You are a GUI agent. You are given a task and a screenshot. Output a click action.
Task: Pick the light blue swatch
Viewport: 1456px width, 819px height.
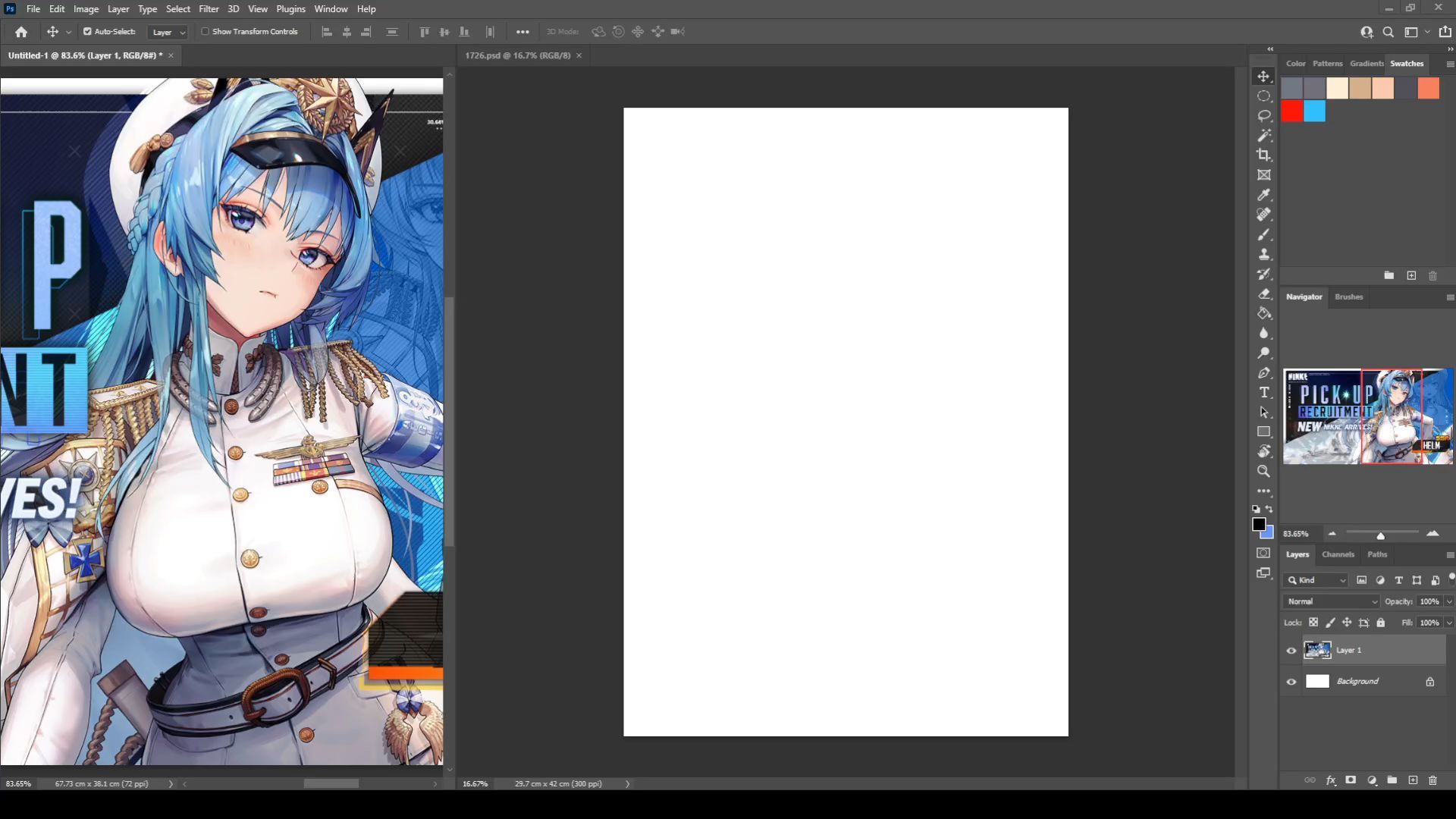pos(1315,111)
